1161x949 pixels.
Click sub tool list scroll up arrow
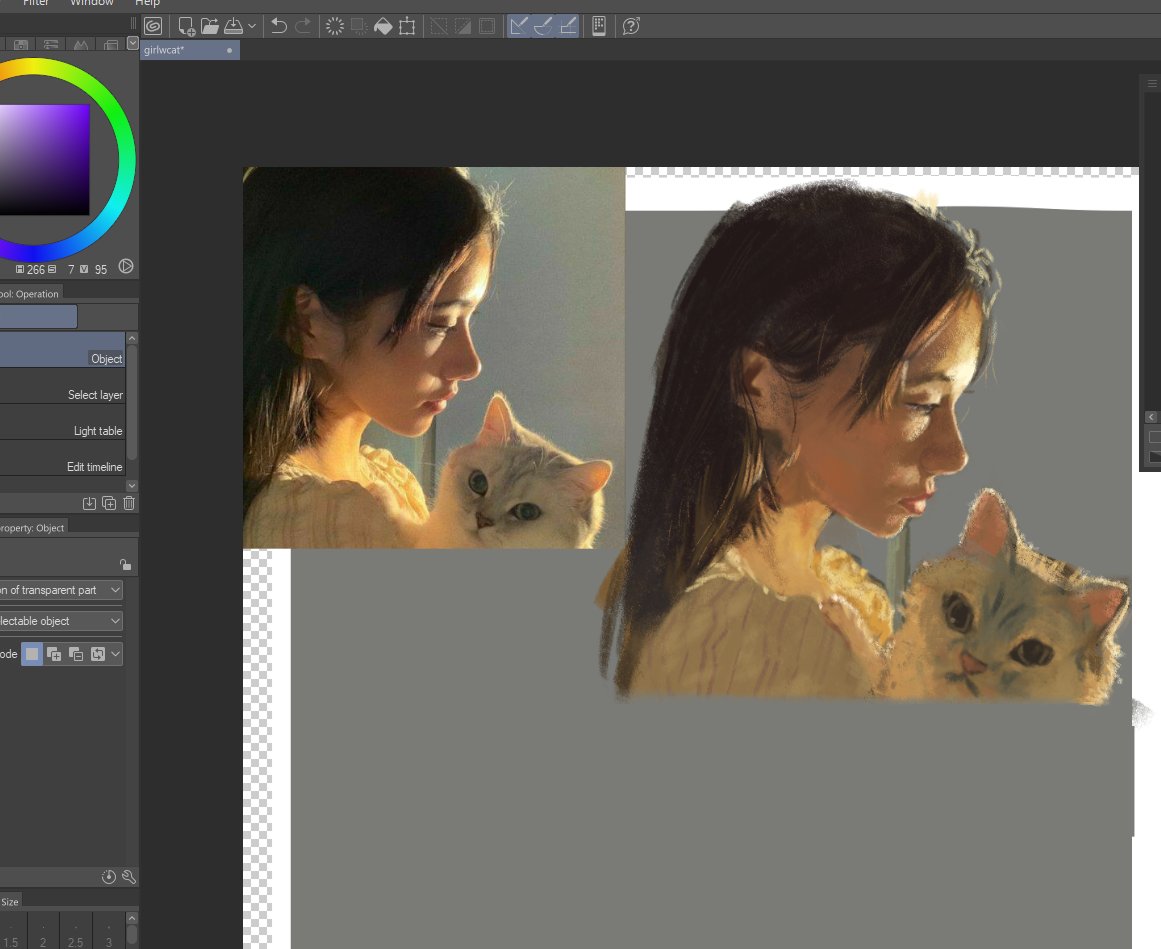(132, 339)
